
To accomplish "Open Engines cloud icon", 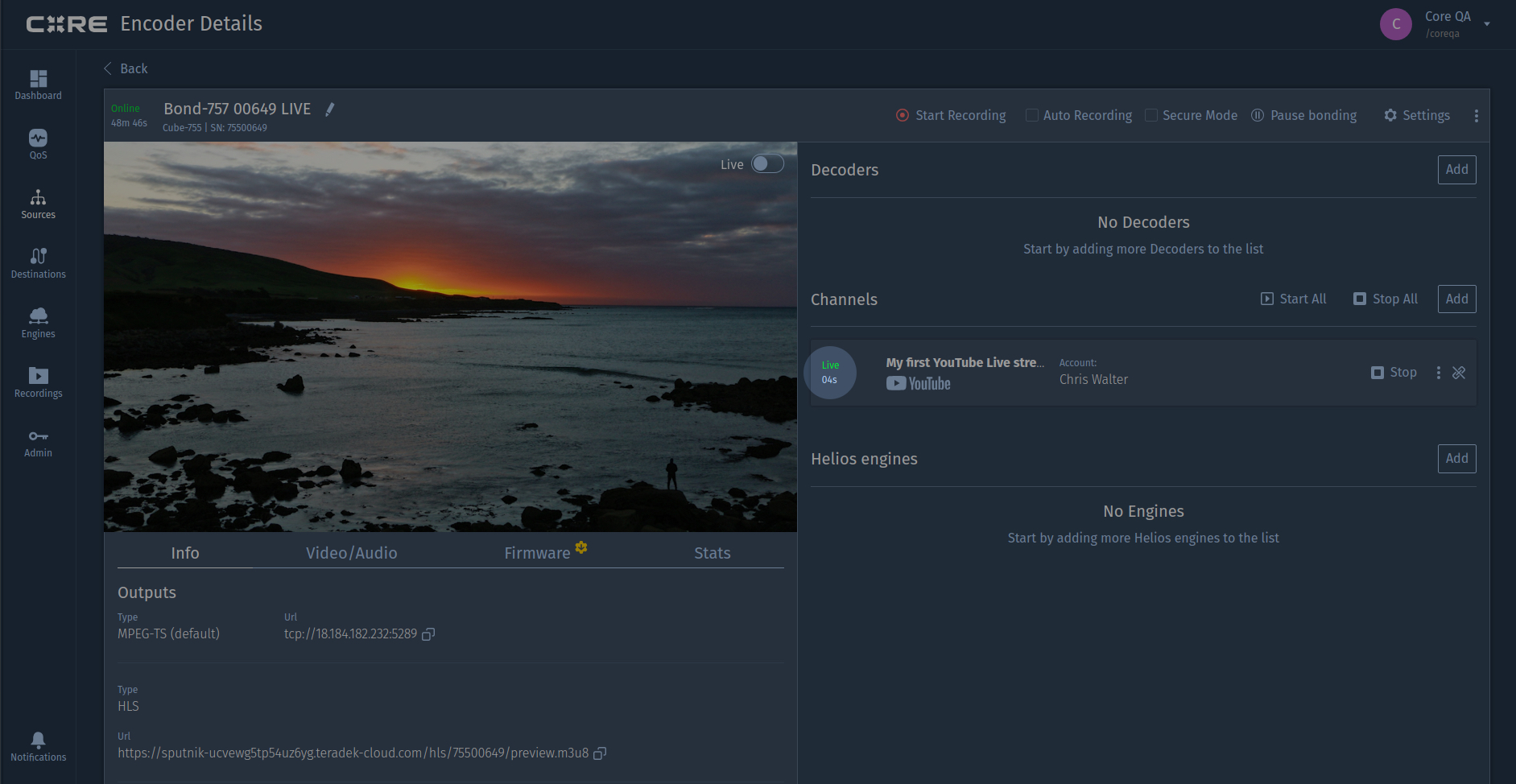I will coord(38,317).
